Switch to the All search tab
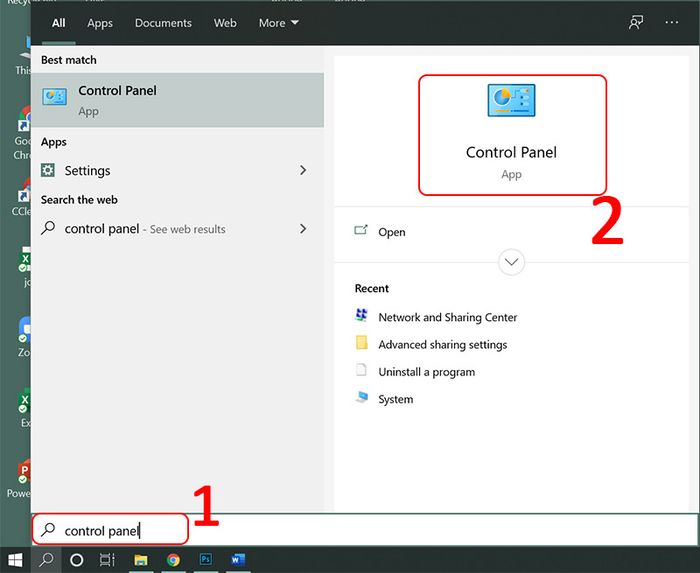700x573 pixels. pyautogui.click(x=58, y=23)
